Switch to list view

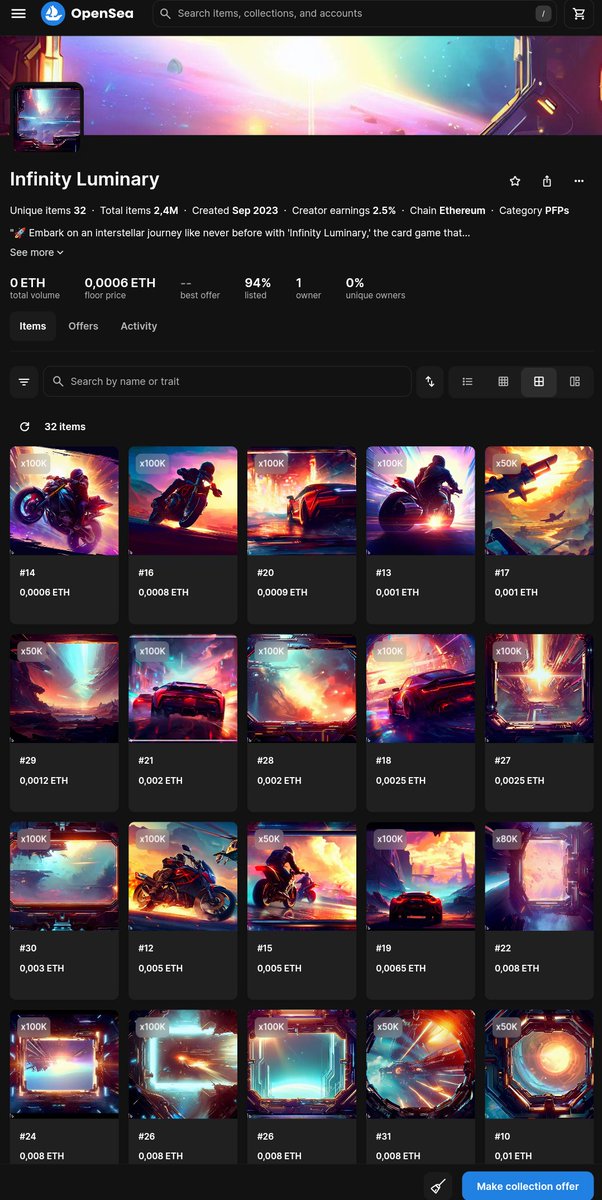tap(467, 381)
